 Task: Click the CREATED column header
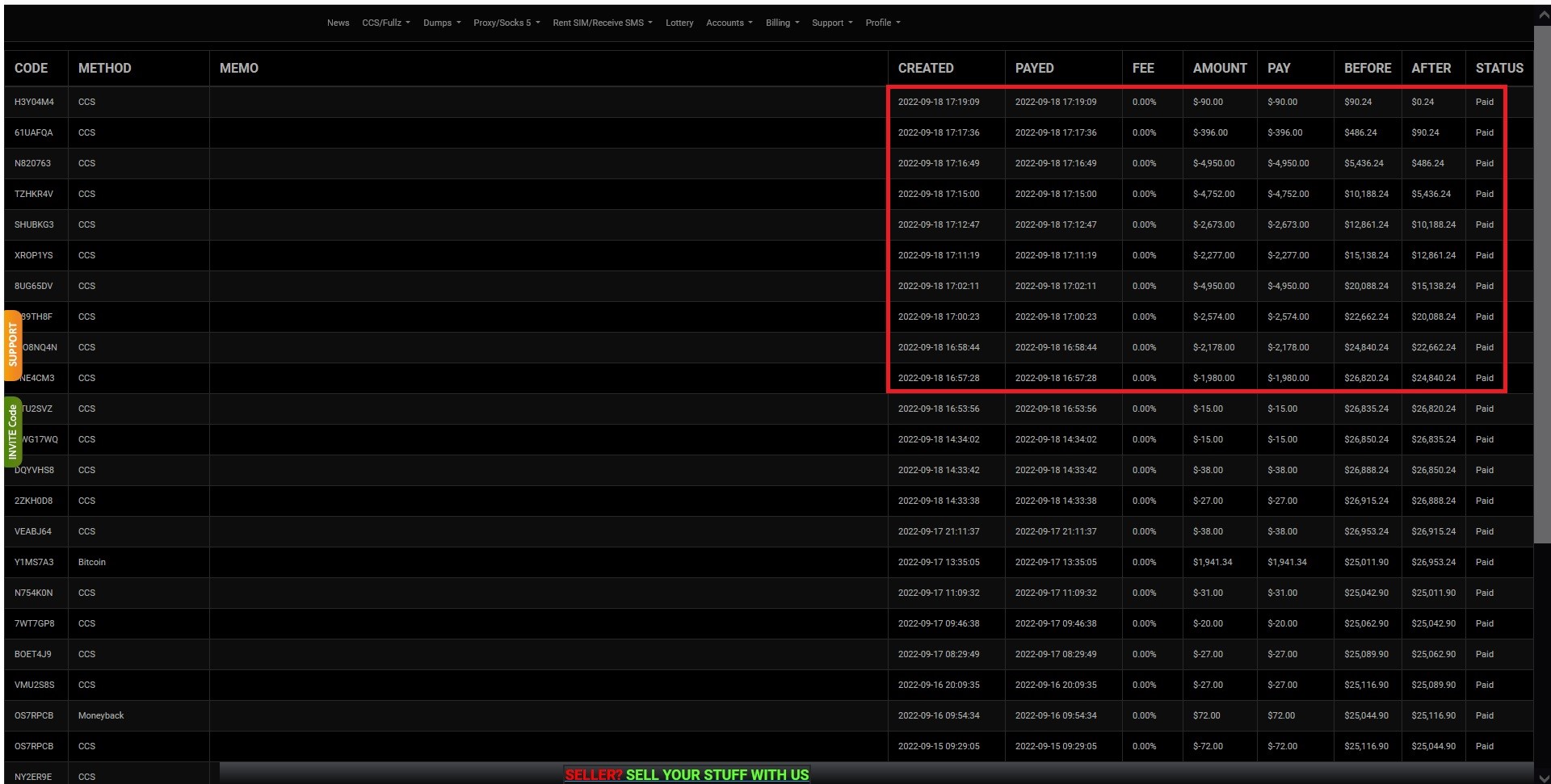point(926,68)
